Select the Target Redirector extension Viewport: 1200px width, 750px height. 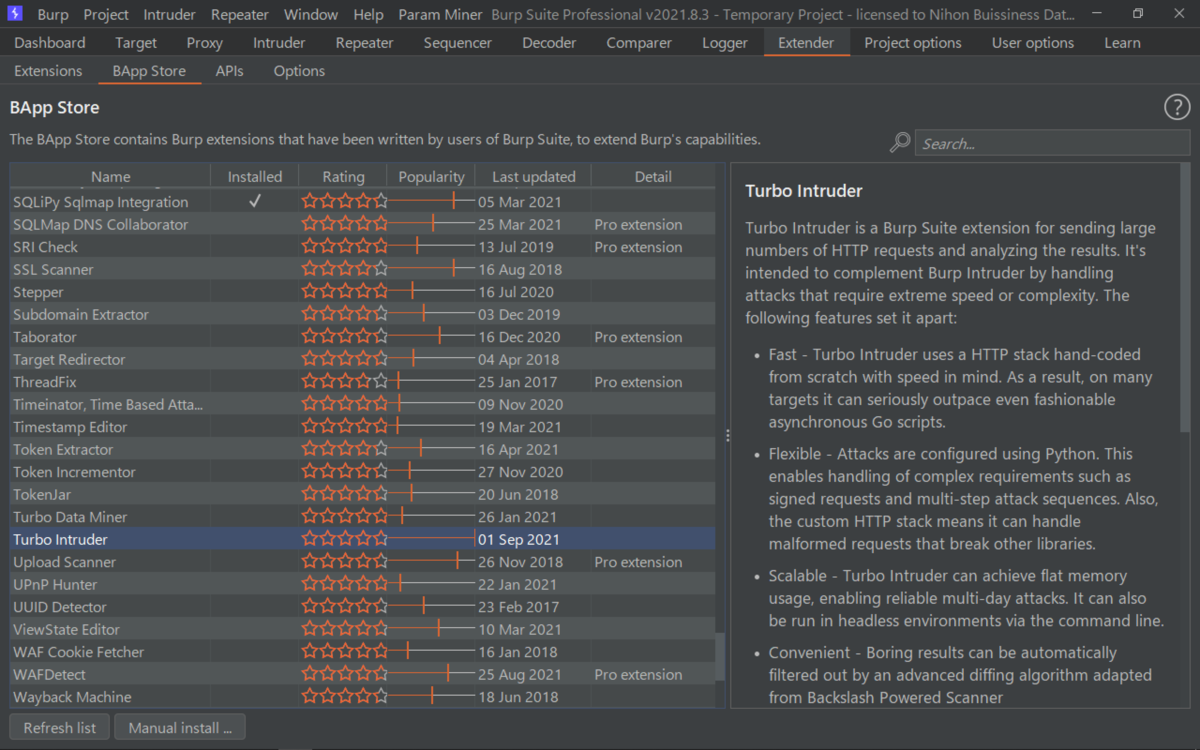[362, 359]
